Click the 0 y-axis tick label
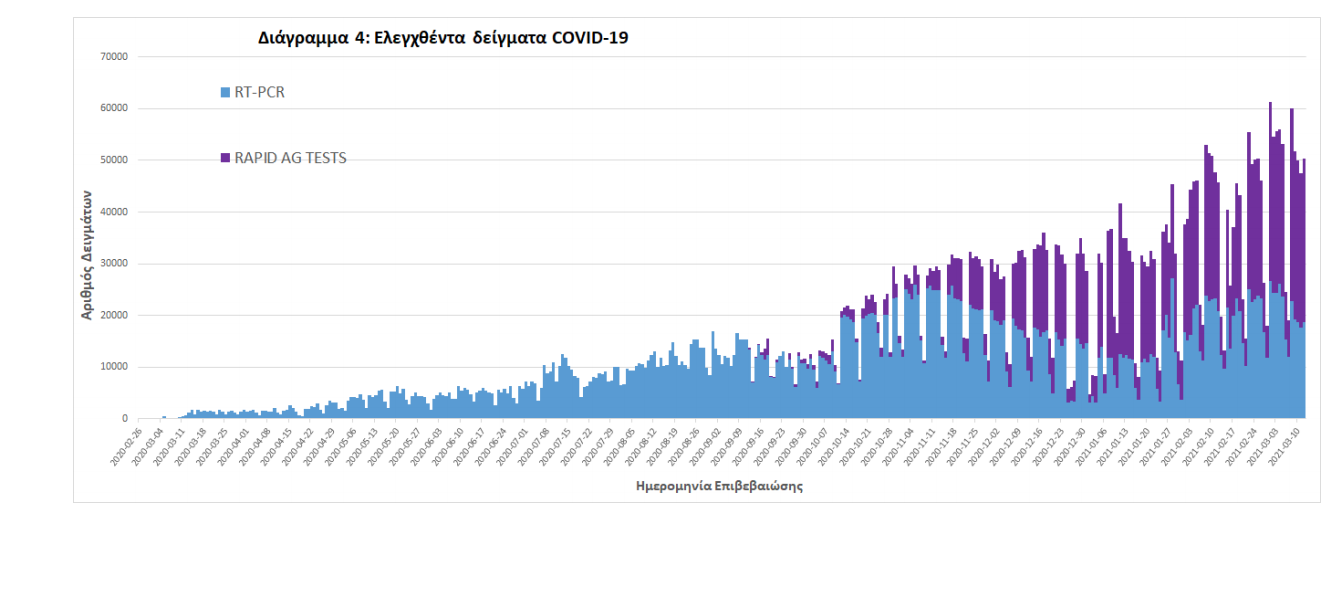Viewport: 1334px width, 596px height. tap(124, 419)
